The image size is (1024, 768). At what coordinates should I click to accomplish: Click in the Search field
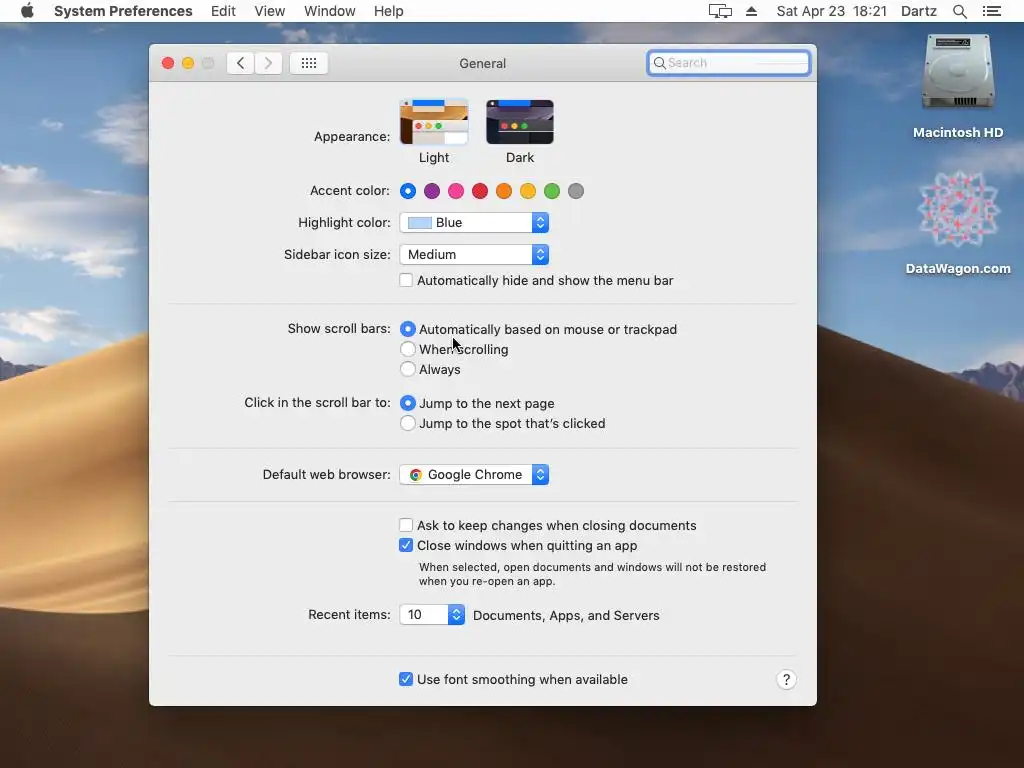(x=729, y=63)
